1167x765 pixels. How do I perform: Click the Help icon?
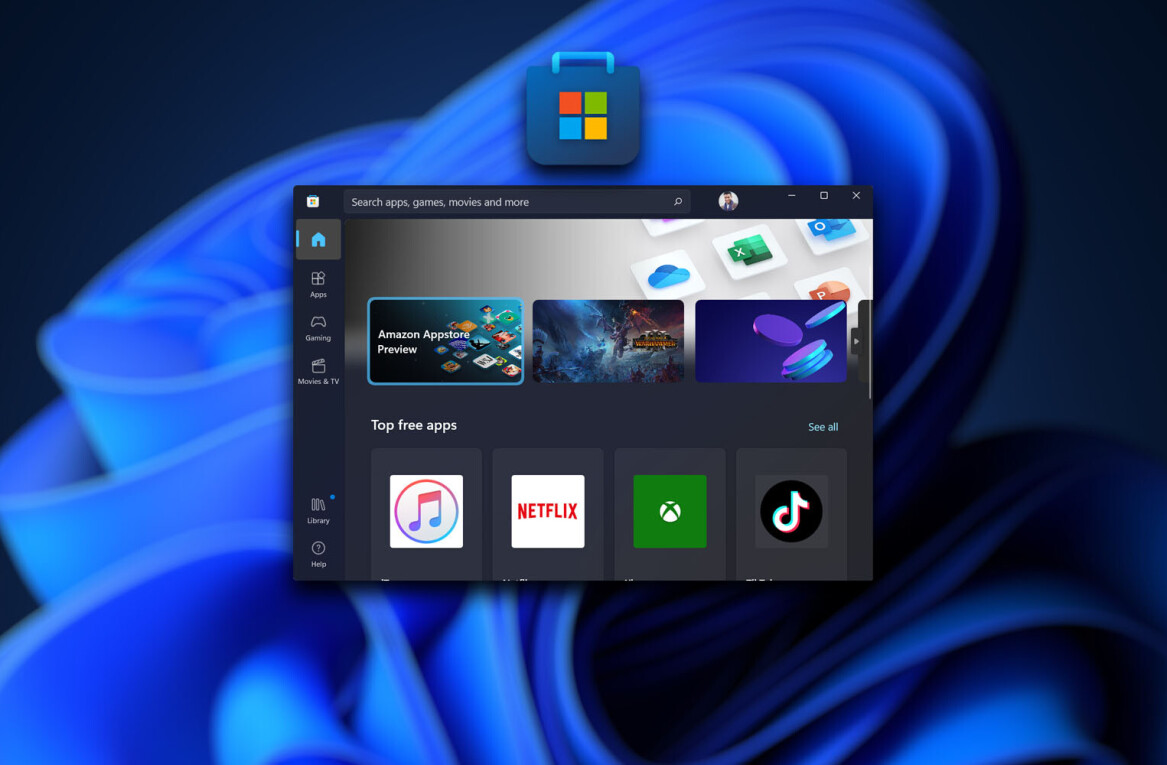click(318, 553)
